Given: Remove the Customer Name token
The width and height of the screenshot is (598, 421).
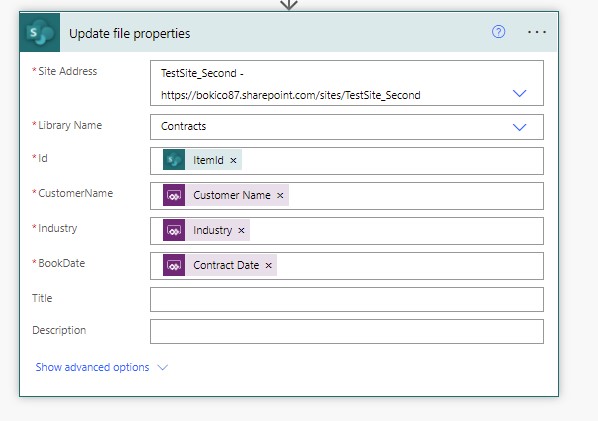Looking at the screenshot, I should (280, 195).
